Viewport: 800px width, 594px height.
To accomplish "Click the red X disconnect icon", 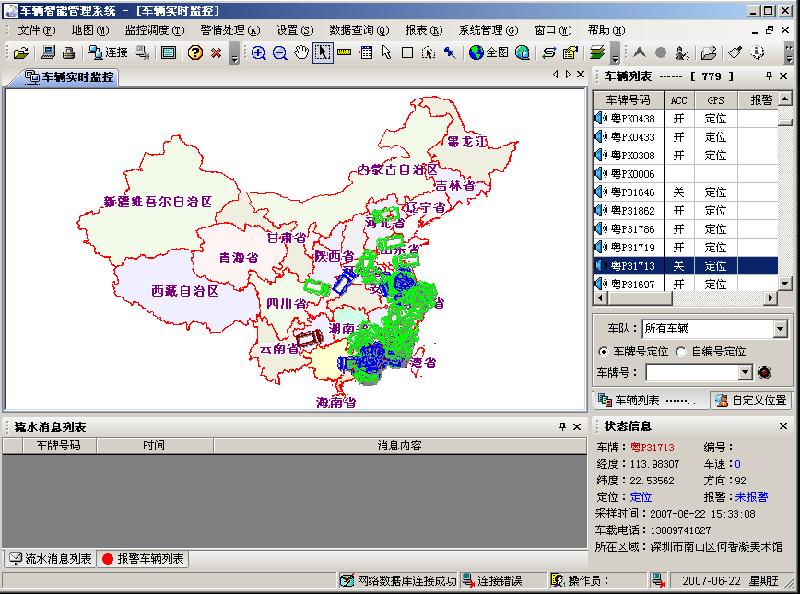I will pyautogui.click(x=216, y=53).
